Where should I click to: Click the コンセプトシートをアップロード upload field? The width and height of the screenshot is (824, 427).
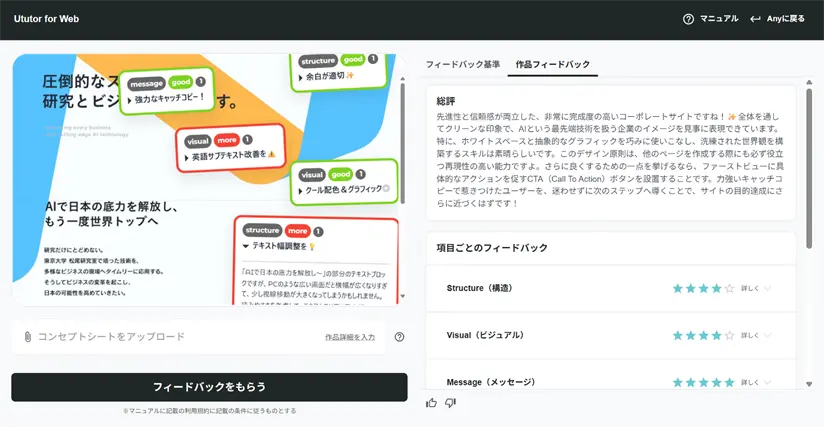(x=110, y=337)
